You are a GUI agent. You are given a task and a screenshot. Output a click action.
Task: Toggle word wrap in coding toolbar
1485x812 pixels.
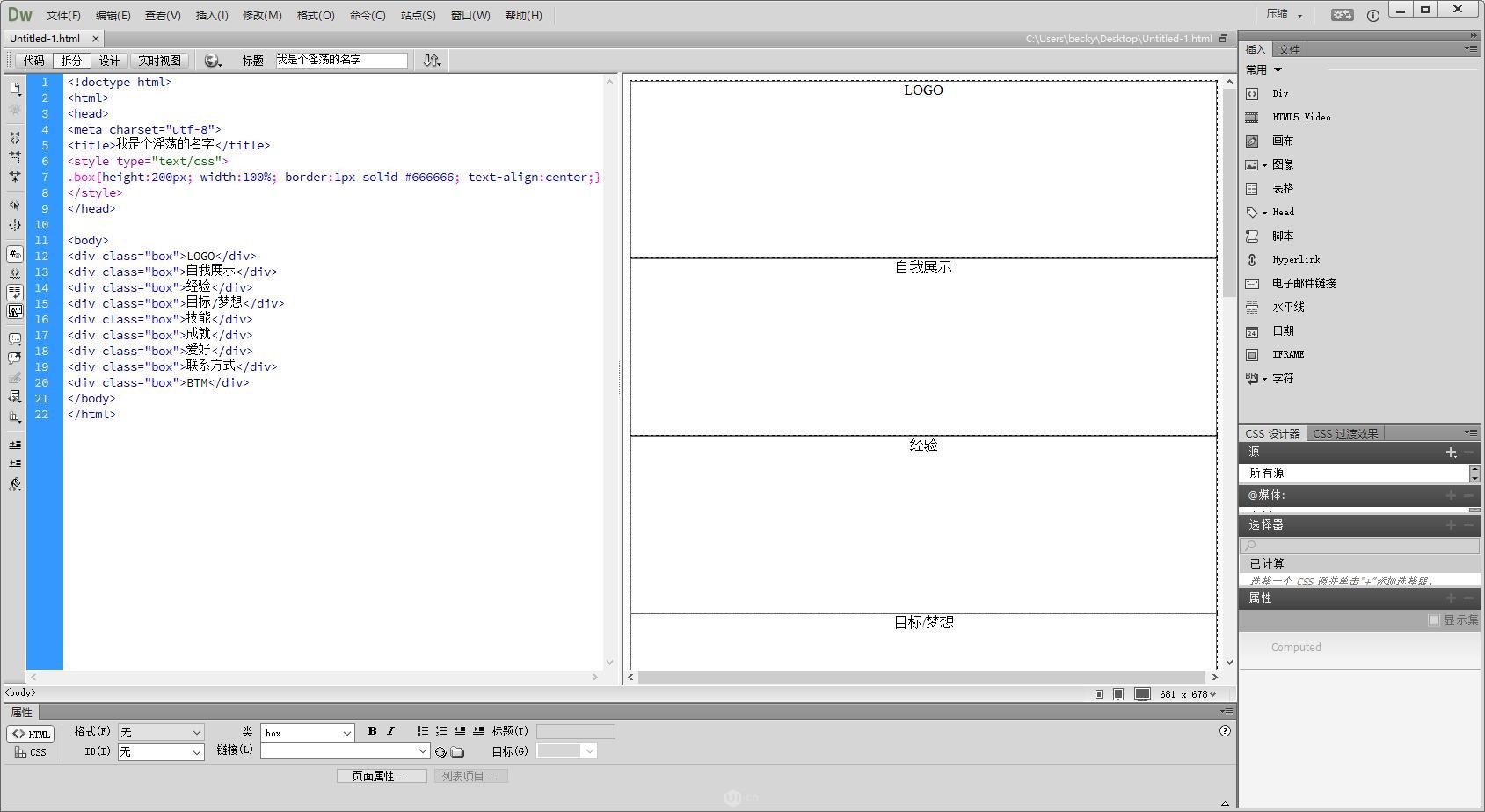15,292
